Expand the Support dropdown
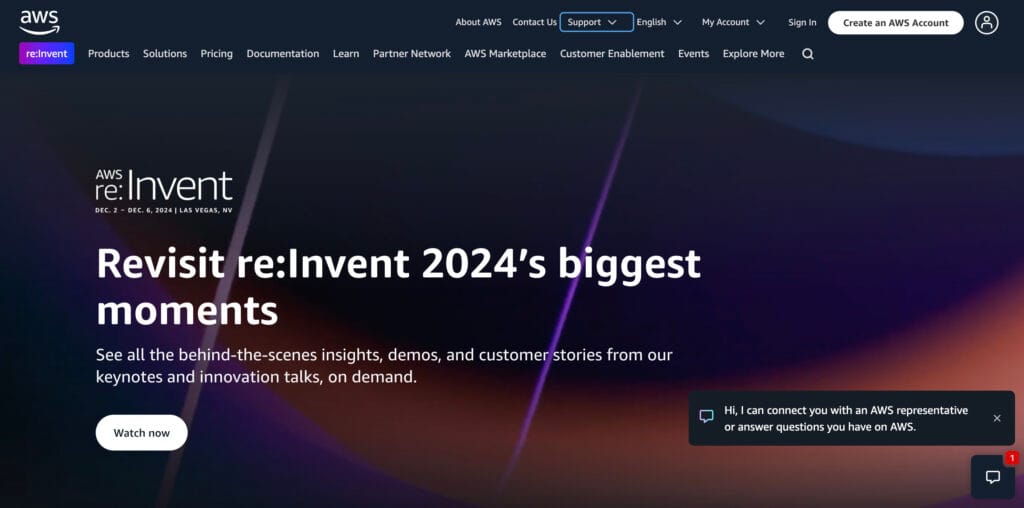The width and height of the screenshot is (1024, 508). coord(596,22)
